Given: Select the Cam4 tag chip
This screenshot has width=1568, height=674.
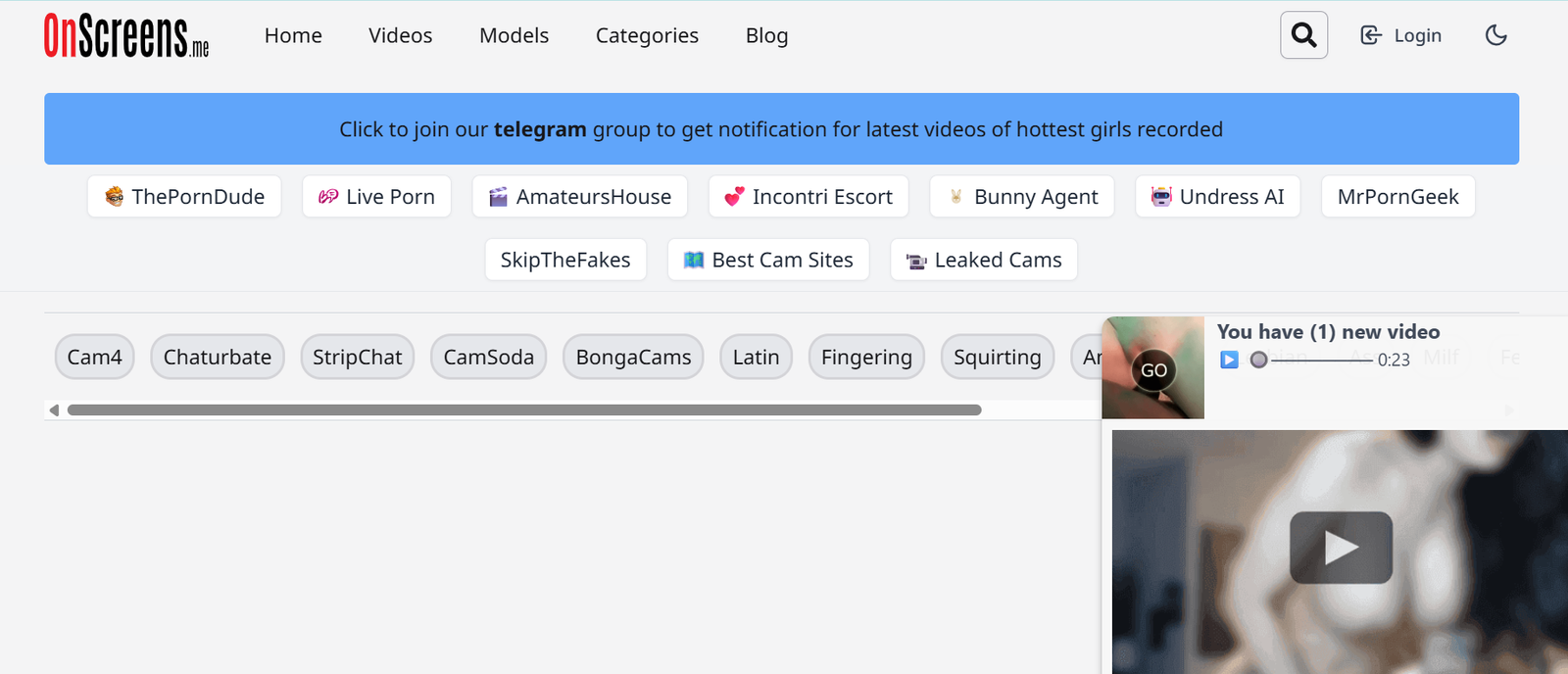Looking at the screenshot, I should click(94, 357).
